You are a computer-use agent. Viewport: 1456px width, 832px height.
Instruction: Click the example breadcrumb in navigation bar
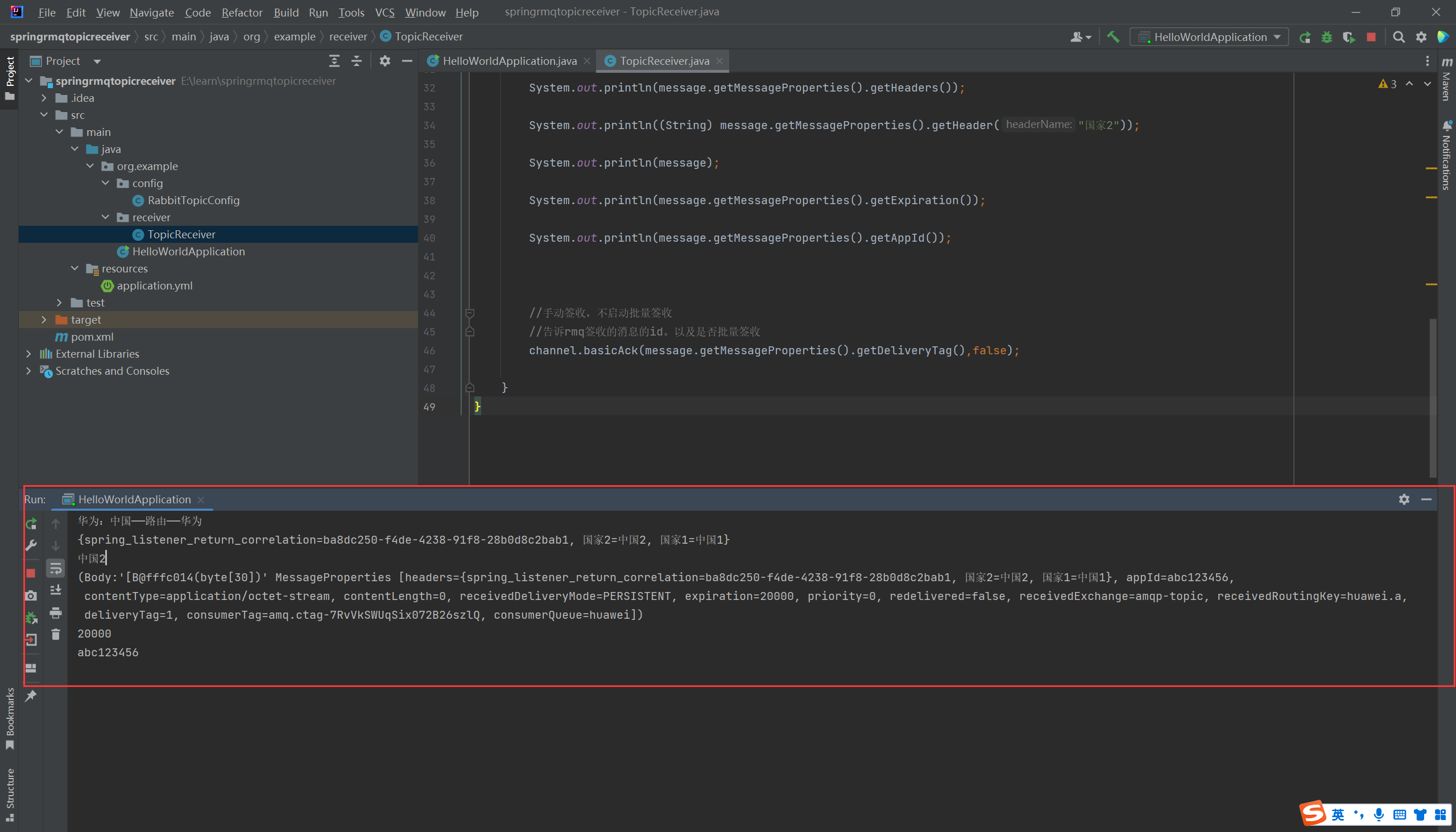click(294, 36)
